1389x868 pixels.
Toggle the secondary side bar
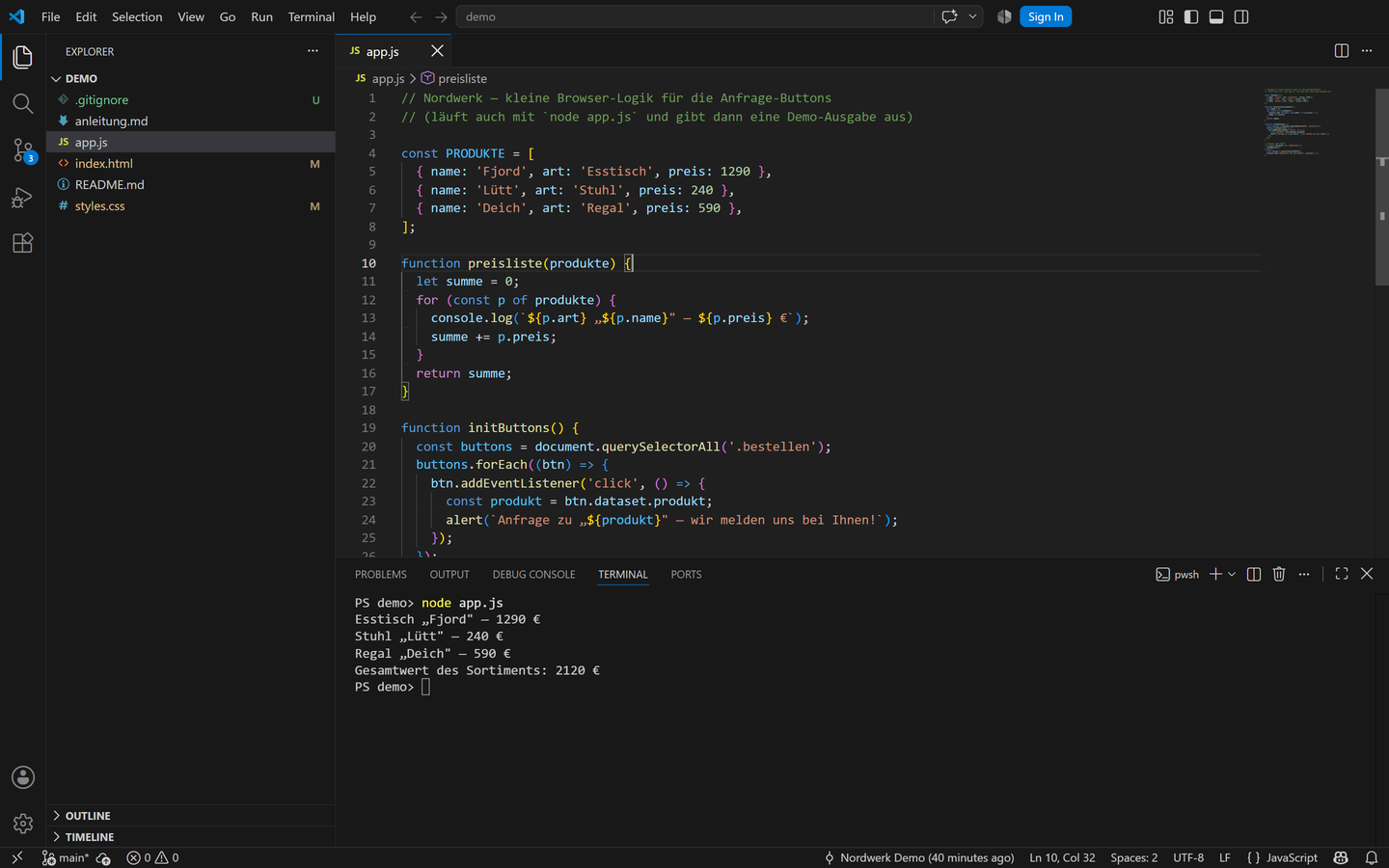[x=1241, y=16]
